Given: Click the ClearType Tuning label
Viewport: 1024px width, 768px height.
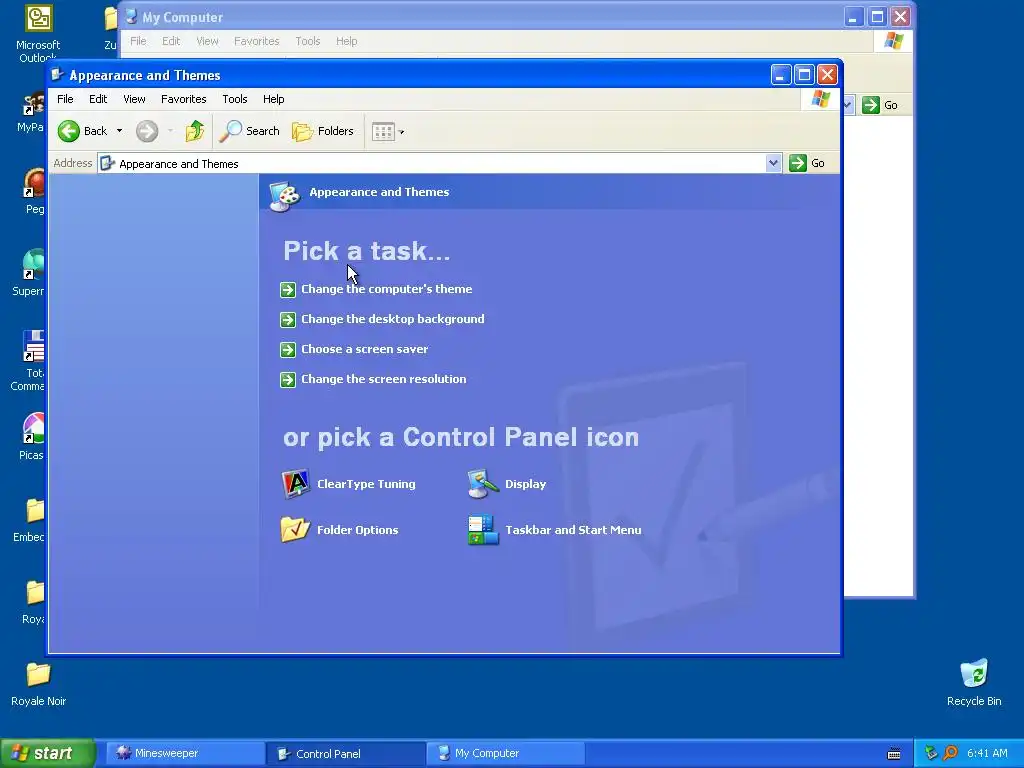Looking at the screenshot, I should click(x=366, y=484).
